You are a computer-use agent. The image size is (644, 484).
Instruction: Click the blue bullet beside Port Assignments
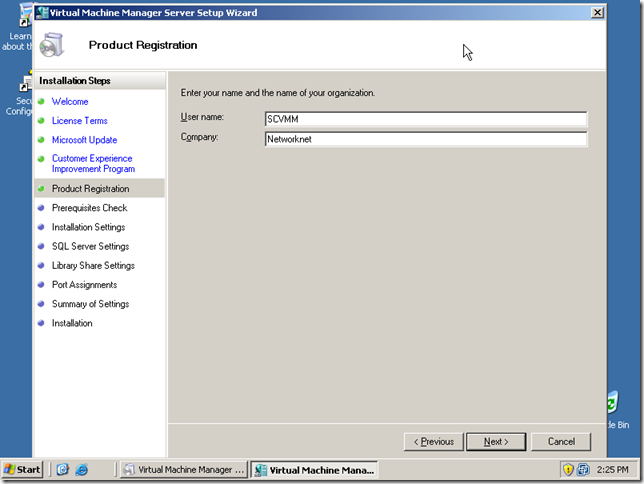41,284
